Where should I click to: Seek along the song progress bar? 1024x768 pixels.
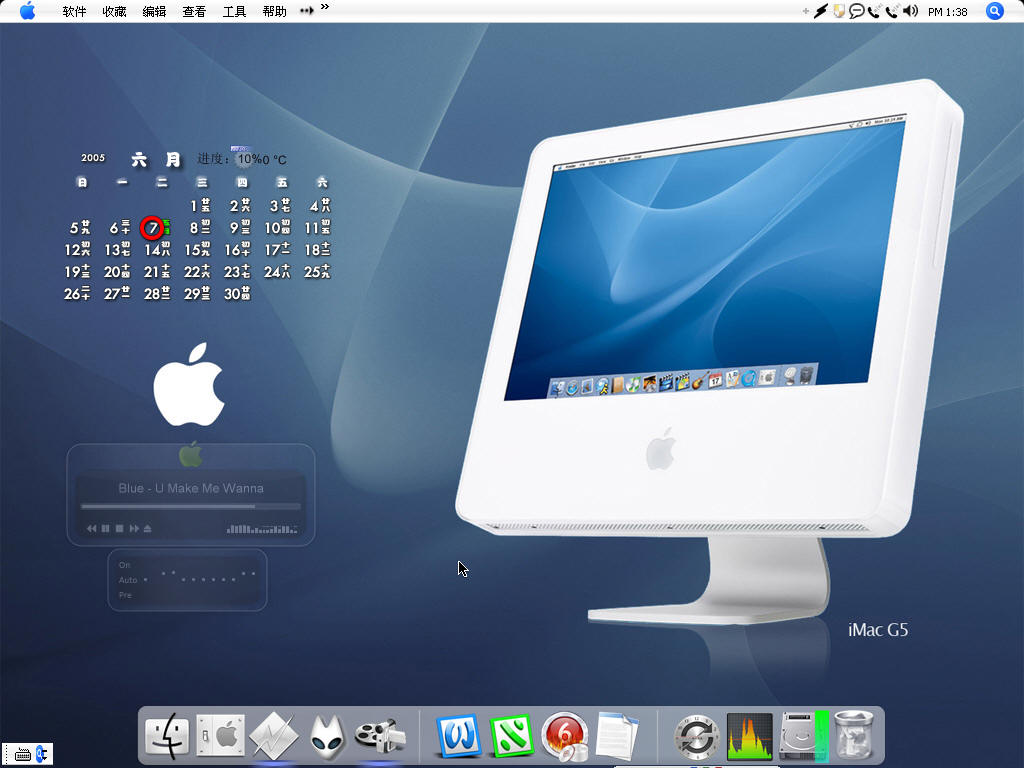191,506
